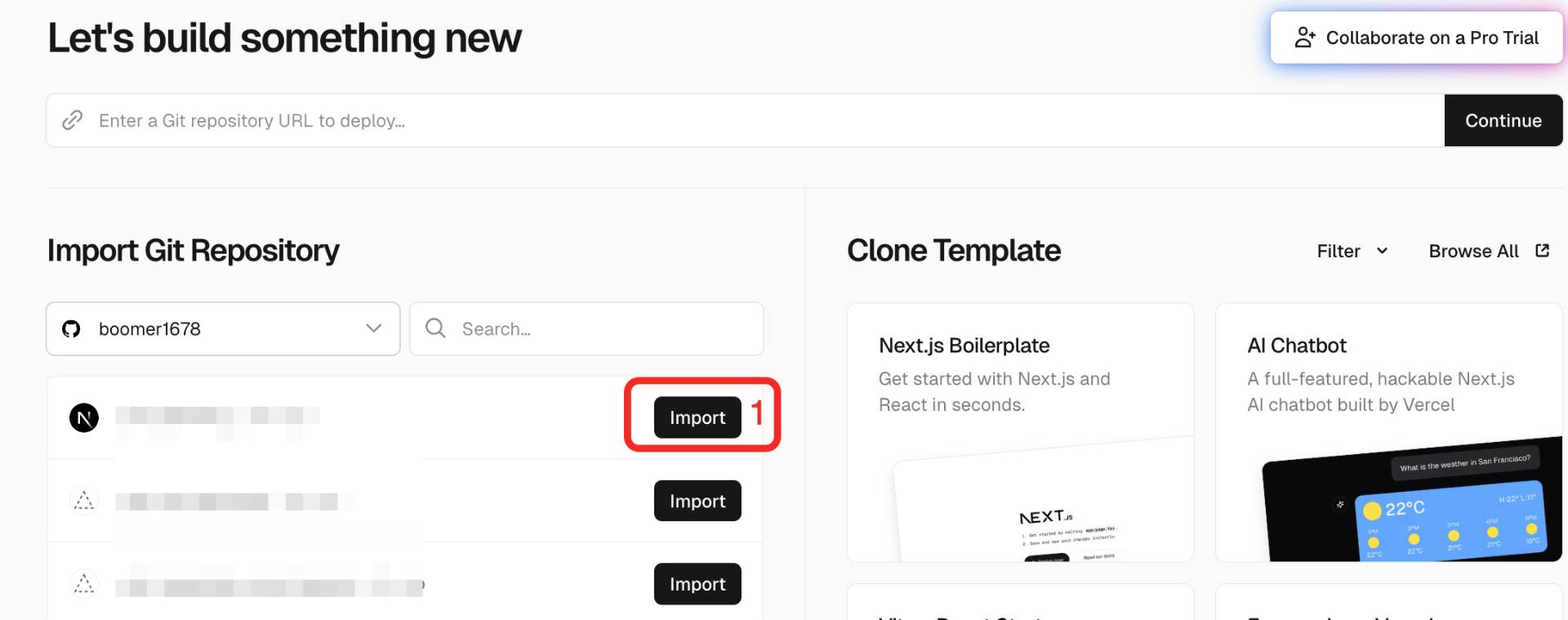The image size is (1568, 620).
Task: Click the magnifier icon in repository search
Action: [x=435, y=328]
